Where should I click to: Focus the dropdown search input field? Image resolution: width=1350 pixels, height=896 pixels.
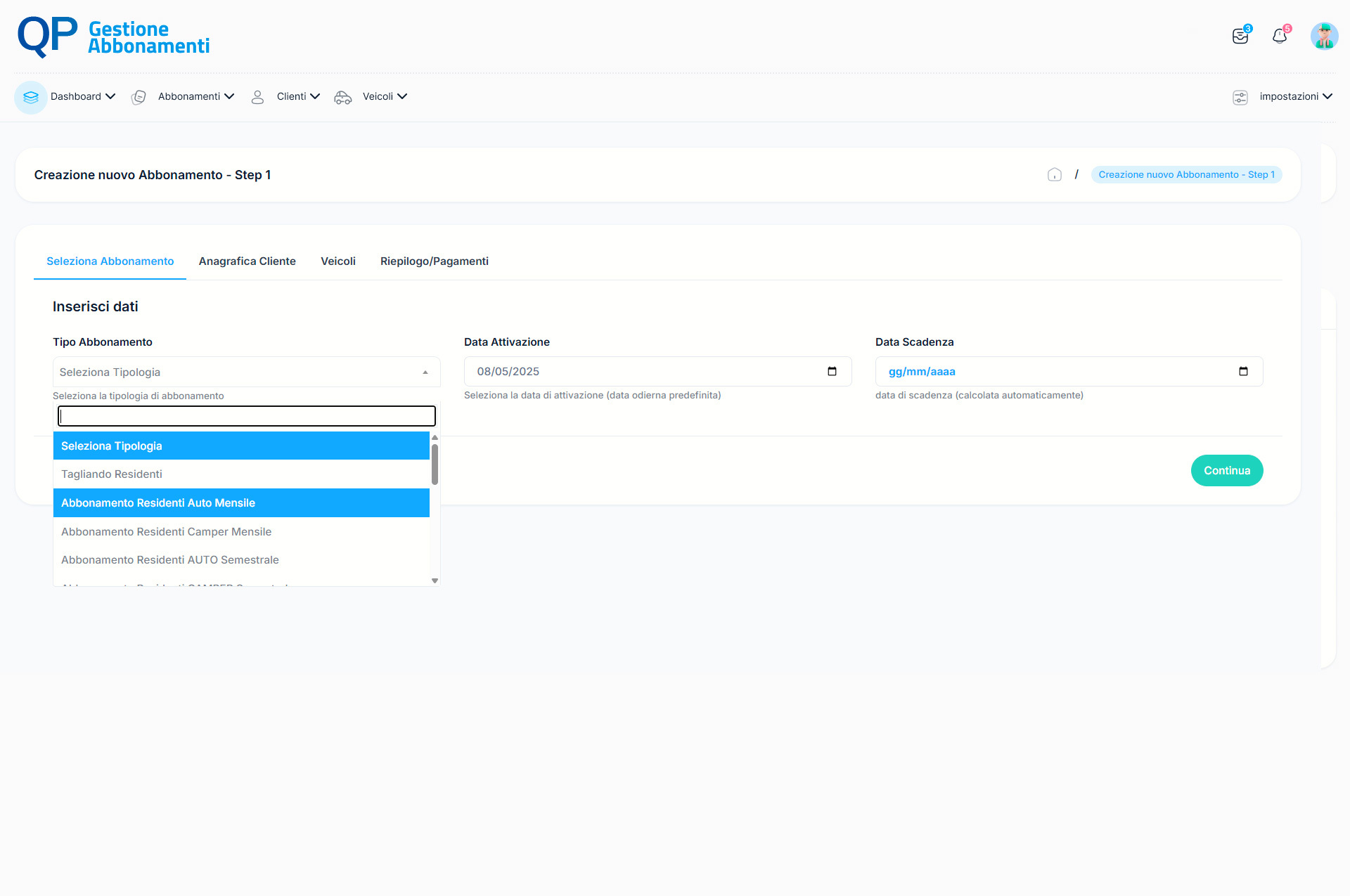coord(246,416)
